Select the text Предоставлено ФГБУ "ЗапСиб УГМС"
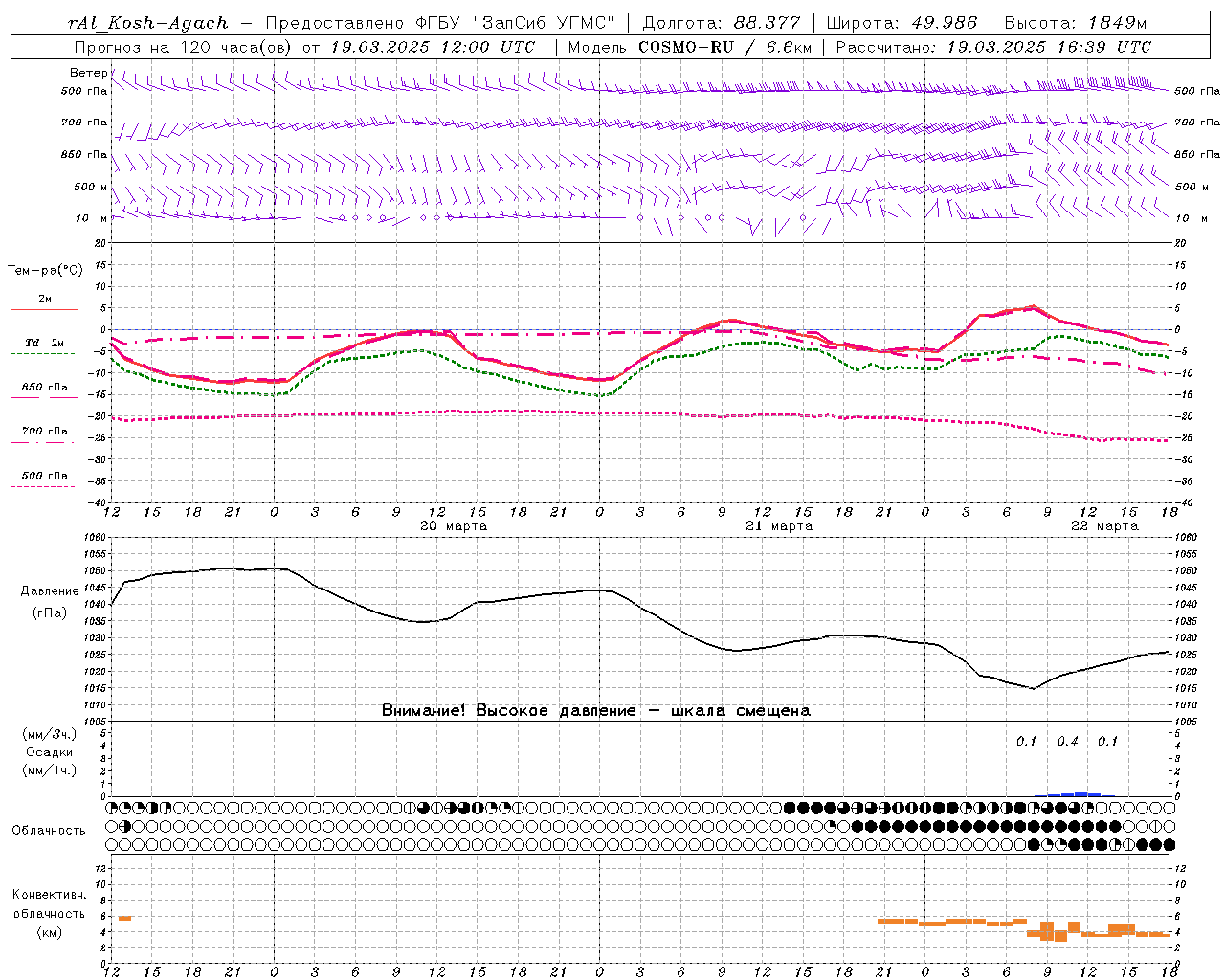Screen dimensions: 1225x980 441,23
